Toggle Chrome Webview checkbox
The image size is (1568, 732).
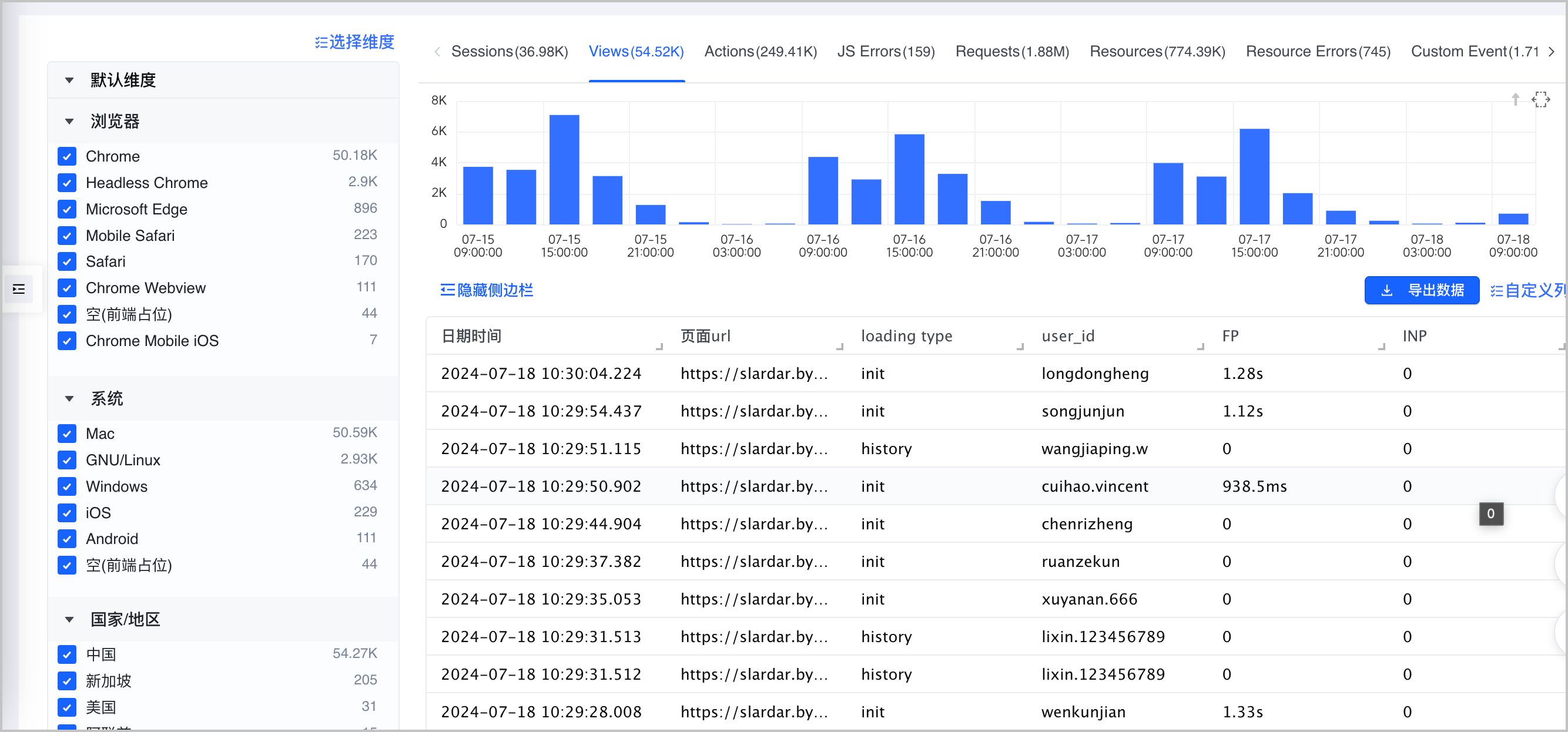pyautogui.click(x=67, y=288)
